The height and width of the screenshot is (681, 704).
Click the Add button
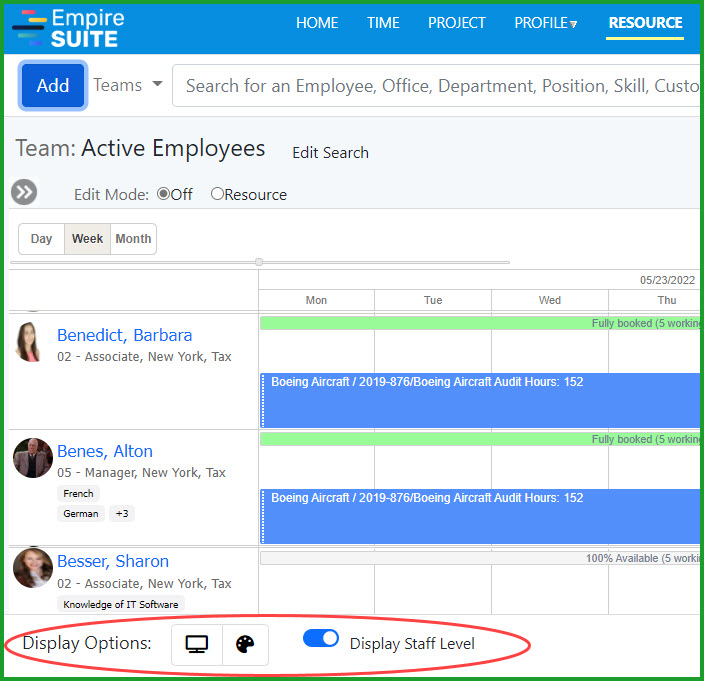[53, 85]
